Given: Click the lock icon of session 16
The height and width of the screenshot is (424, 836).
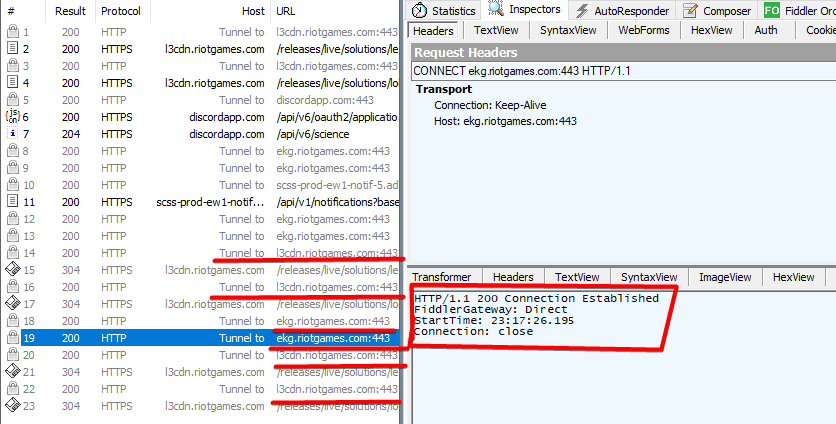Looking at the screenshot, I should tap(13, 287).
